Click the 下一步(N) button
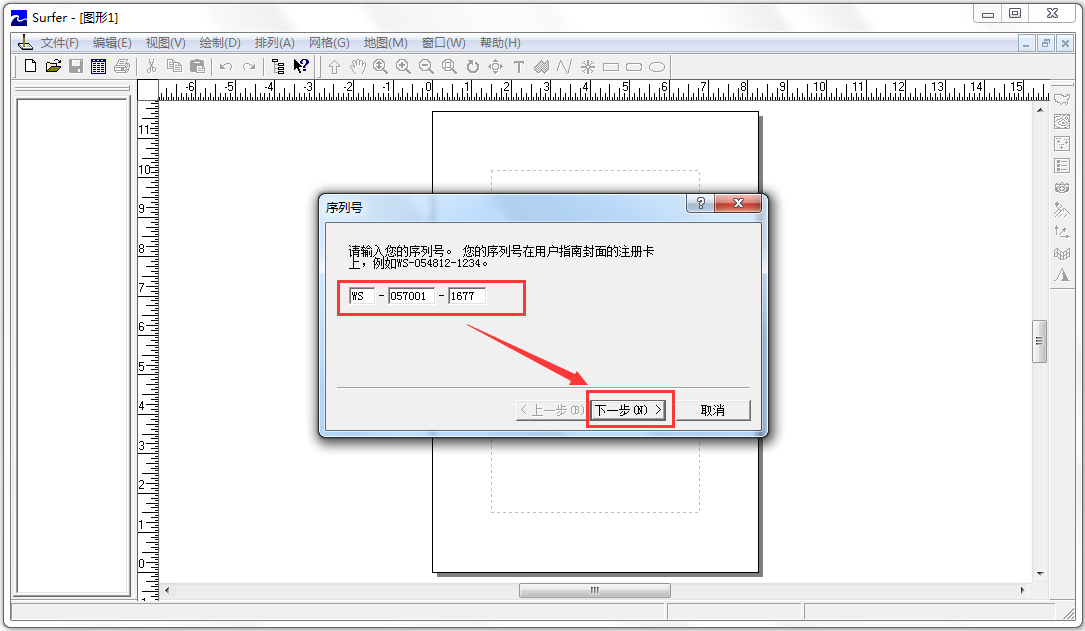 [x=630, y=410]
